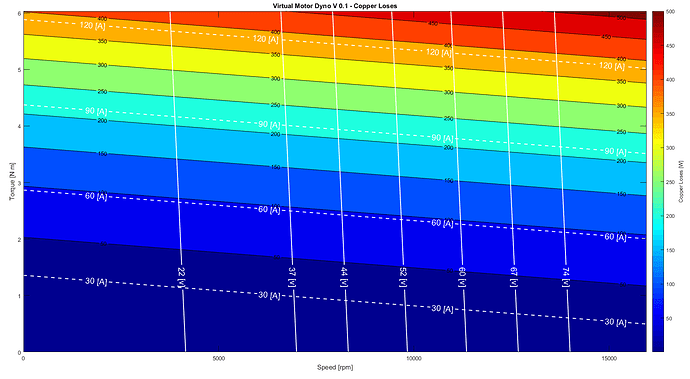Click the '44 [V]' voltage contour label
The width and height of the screenshot is (690, 379).
coord(344,277)
